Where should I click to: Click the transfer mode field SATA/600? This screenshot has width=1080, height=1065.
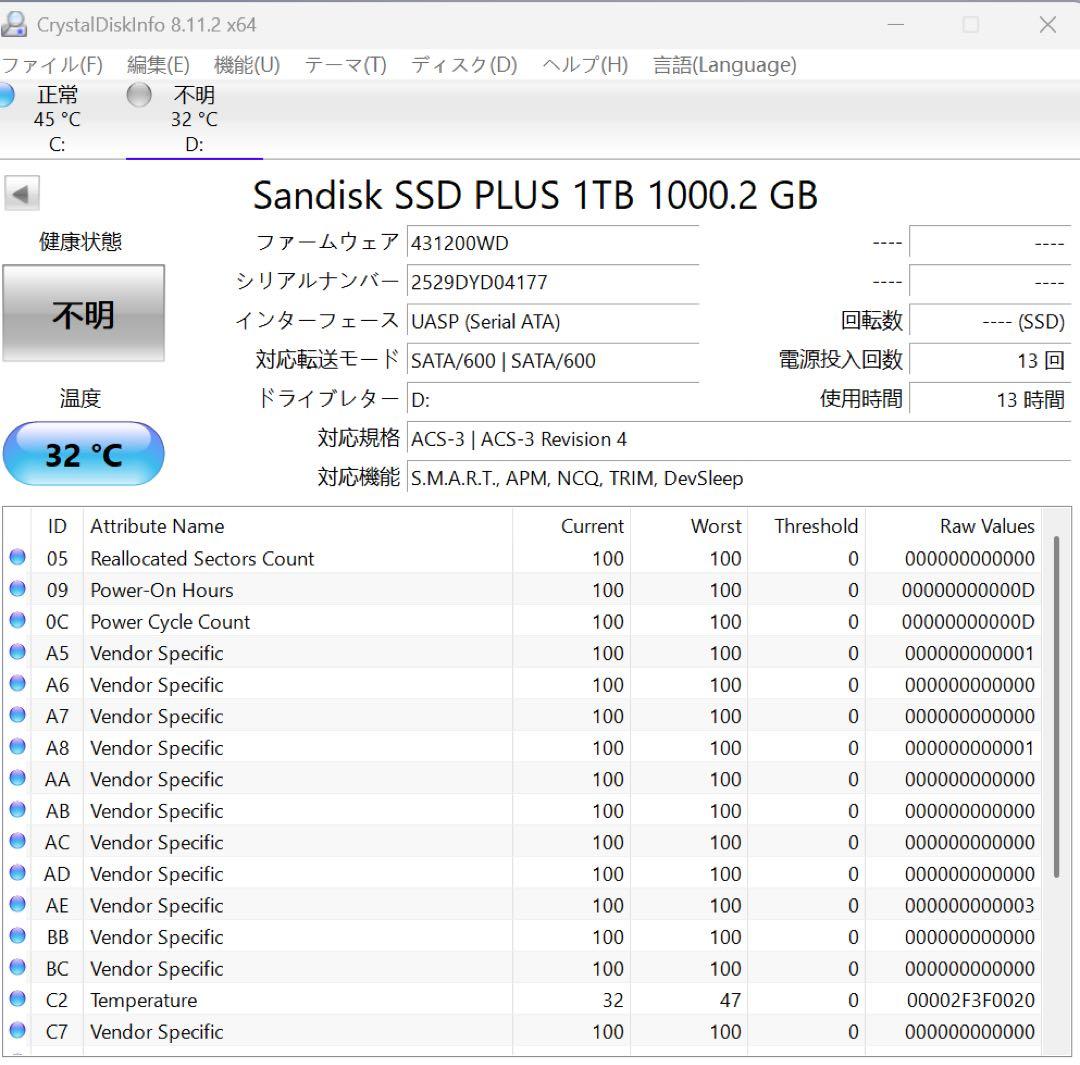coord(552,361)
